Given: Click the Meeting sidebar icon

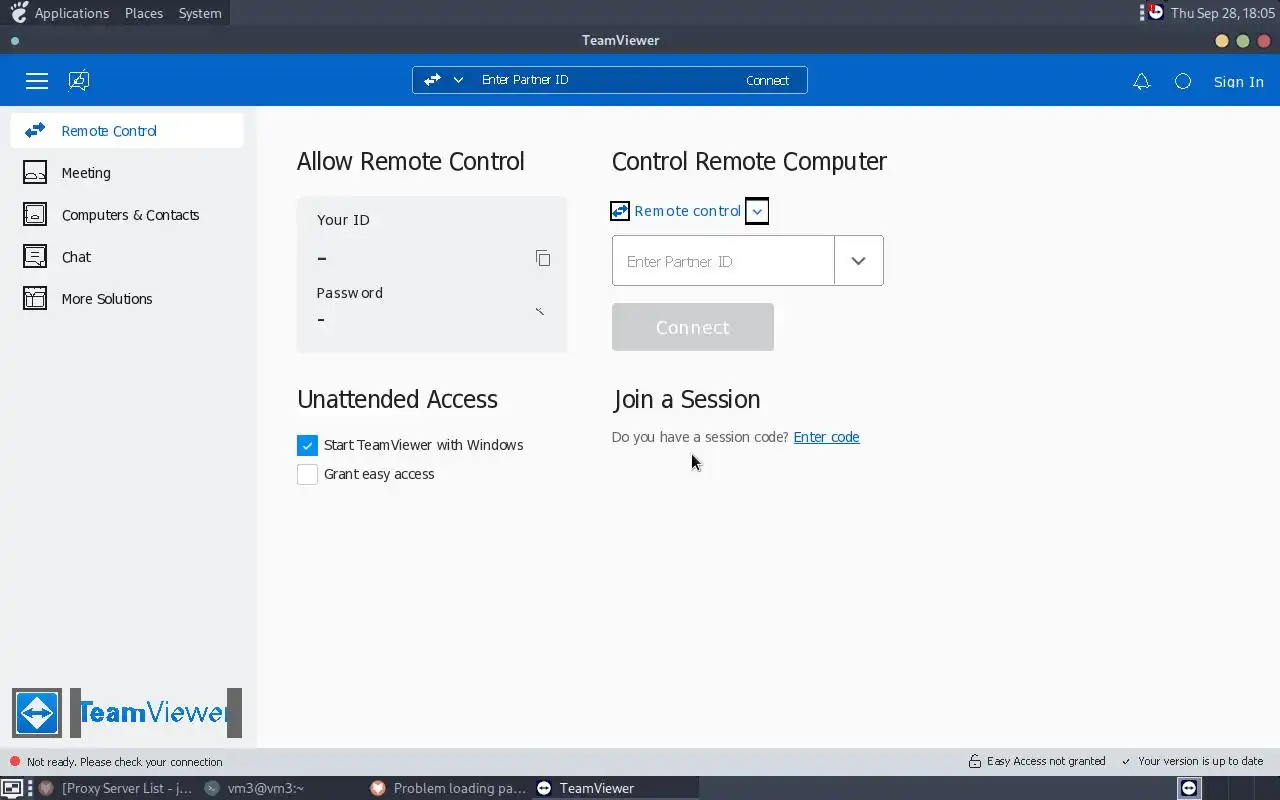Looking at the screenshot, I should (x=35, y=172).
